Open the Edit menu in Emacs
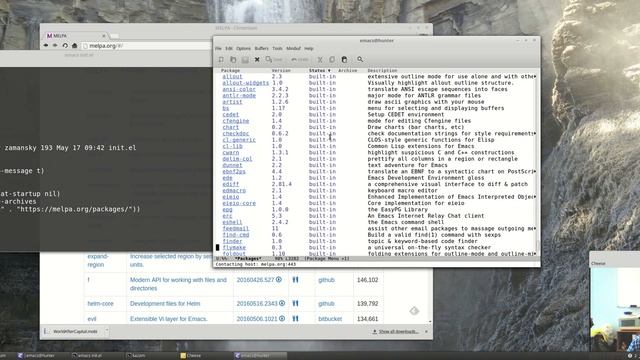Viewport: 640px width, 360px height. (x=229, y=49)
